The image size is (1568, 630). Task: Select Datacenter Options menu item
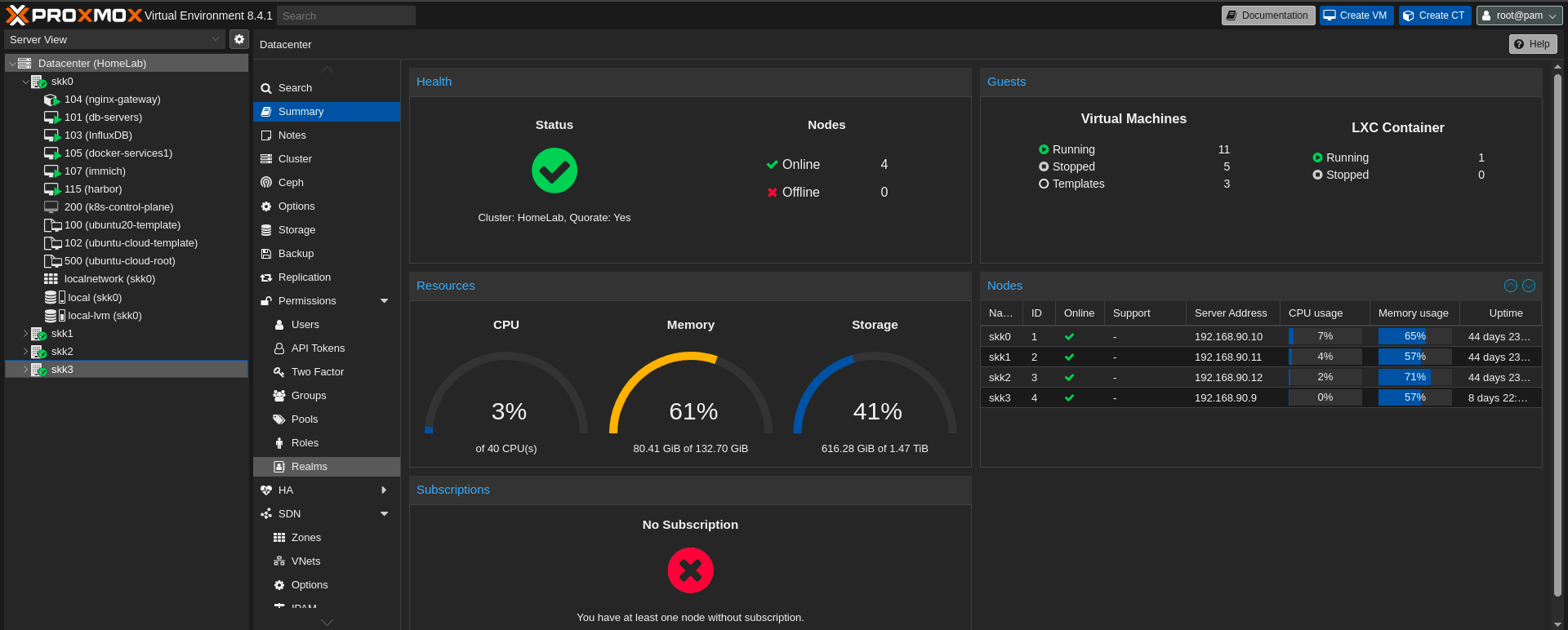tap(327, 206)
